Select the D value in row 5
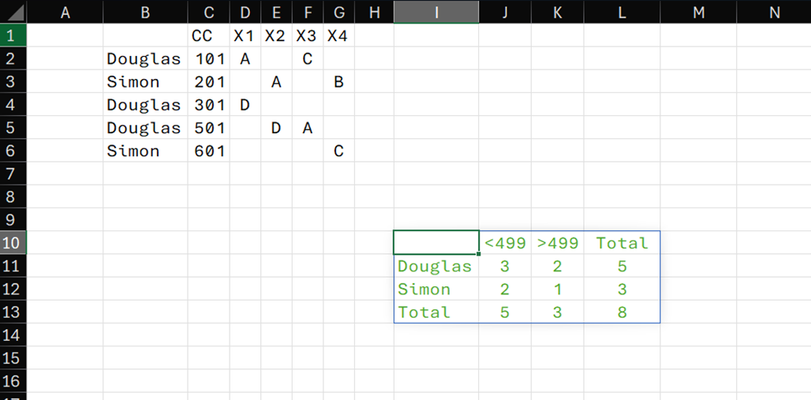The width and height of the screenshot is (811, 400). coord(276,127)
